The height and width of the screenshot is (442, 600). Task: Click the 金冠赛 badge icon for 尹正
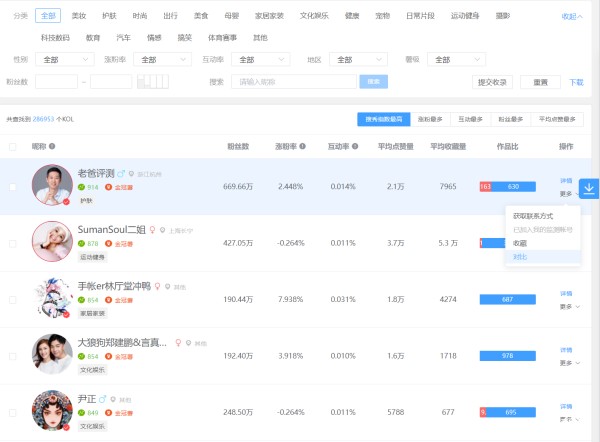(108, 412)
